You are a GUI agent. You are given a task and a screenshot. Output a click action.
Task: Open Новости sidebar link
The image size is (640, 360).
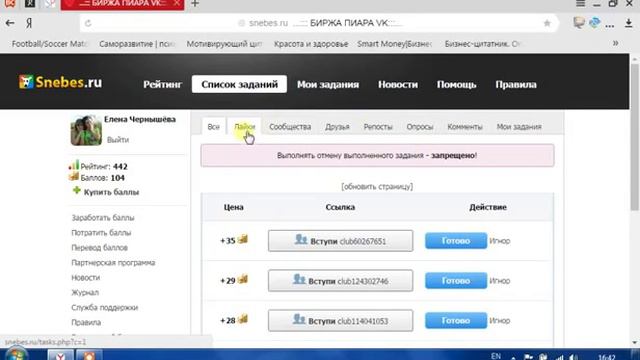click(86, 278)
